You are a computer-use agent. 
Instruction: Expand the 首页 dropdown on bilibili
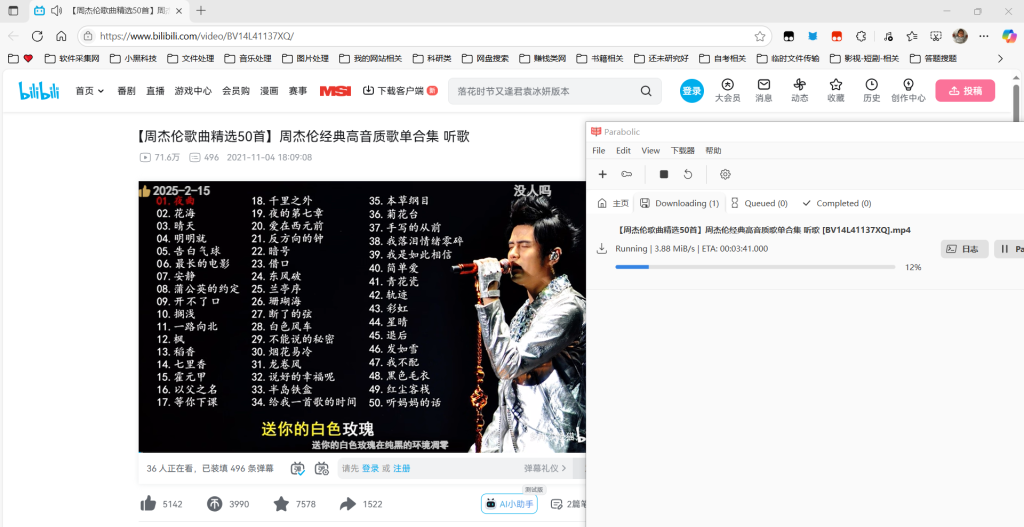click(89, 91)
